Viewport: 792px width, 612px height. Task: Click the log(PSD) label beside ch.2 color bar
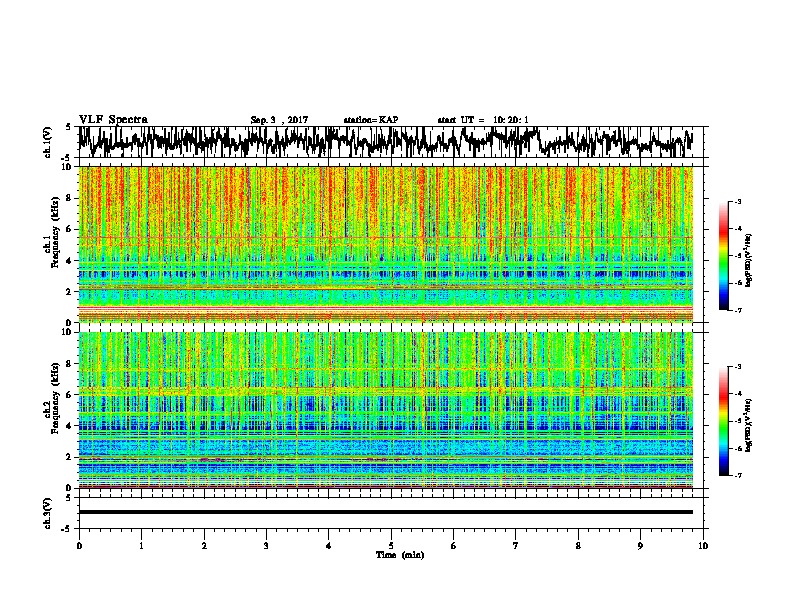[x=749, y=425]
